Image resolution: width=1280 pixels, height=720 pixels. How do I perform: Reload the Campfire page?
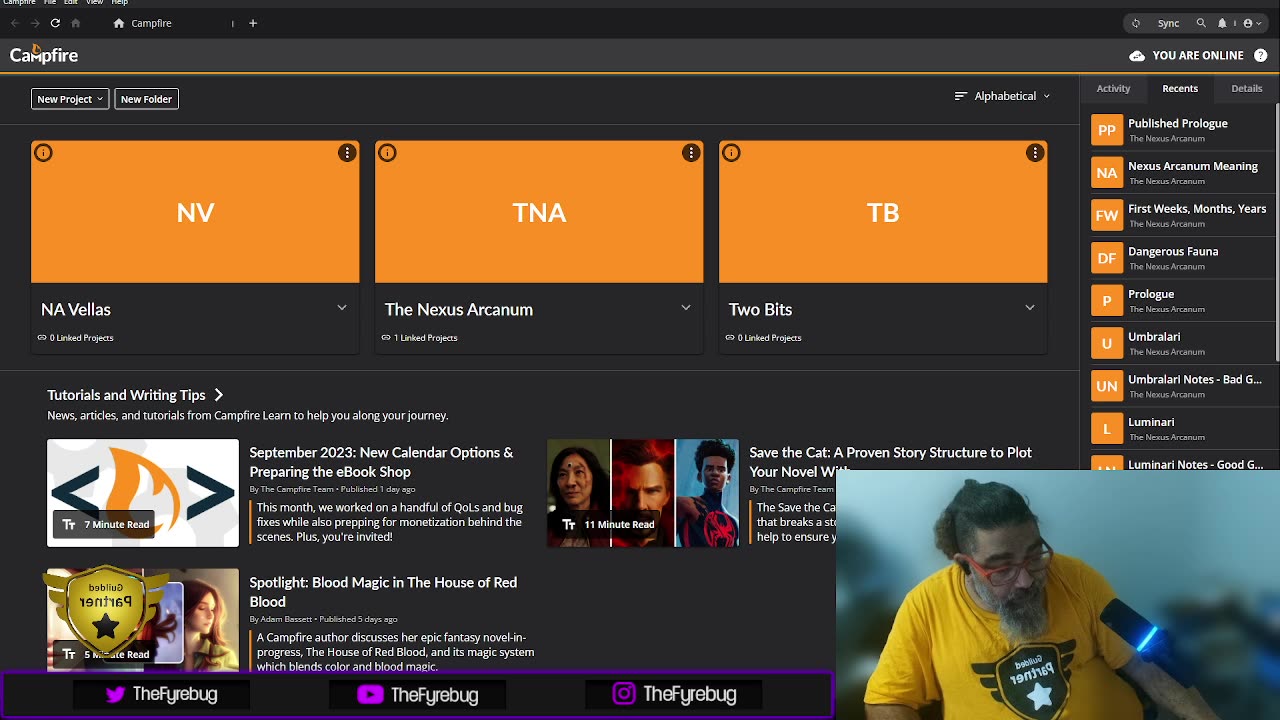tap(55, 23)
